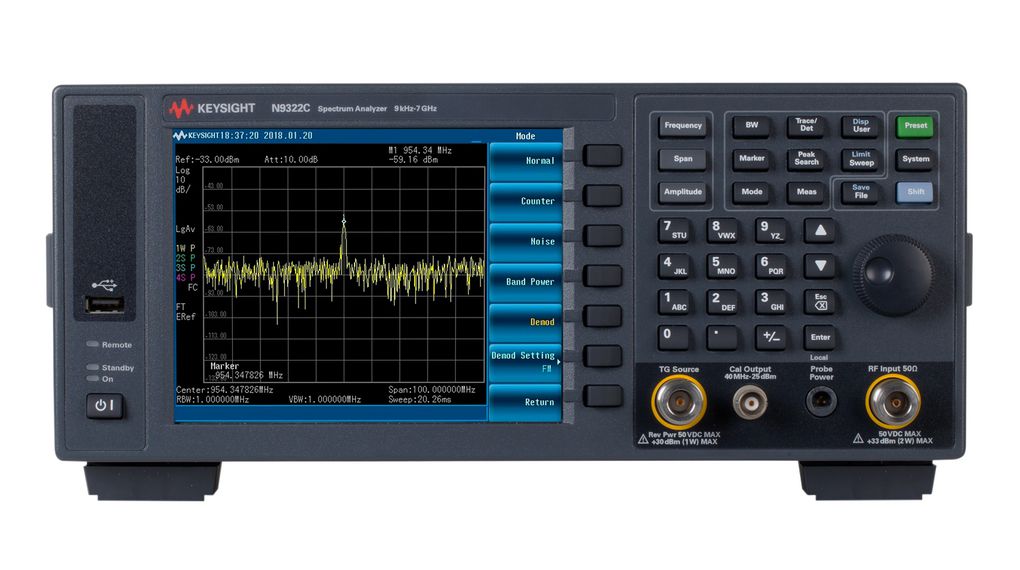Select the Span key
The image size is (1020, 570).
pos(682,159)
